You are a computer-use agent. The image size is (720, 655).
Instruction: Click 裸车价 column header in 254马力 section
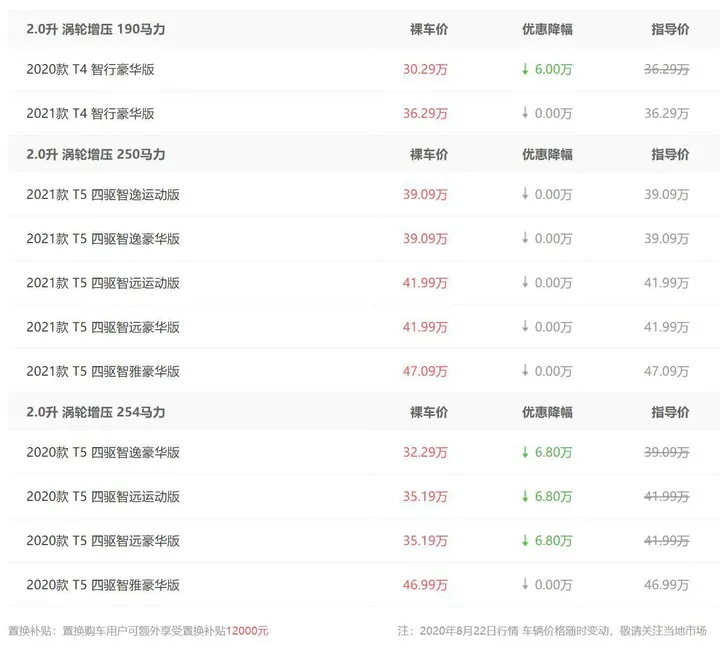pyautogui.click(x=429, y=412)
